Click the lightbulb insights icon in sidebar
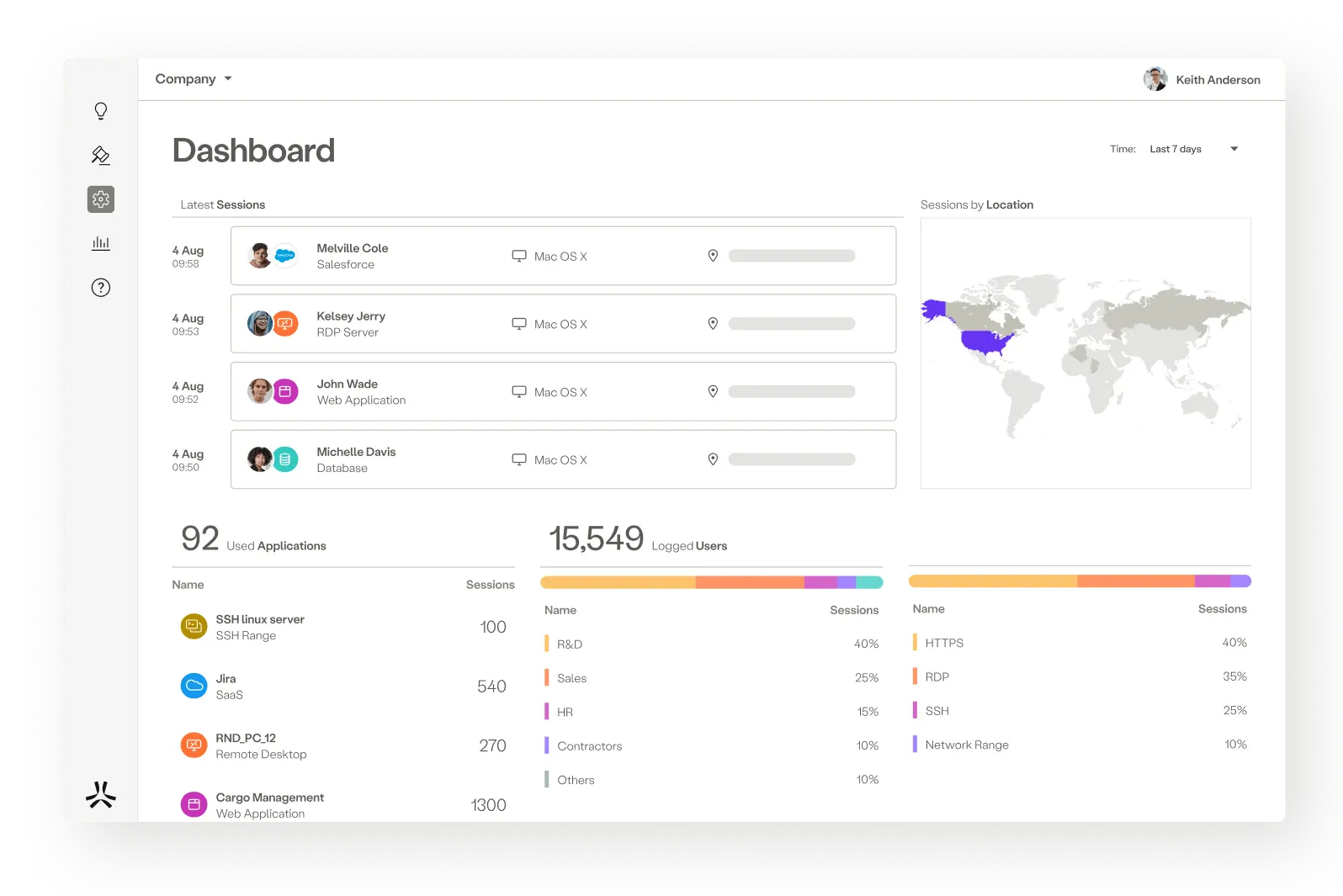 (101, 111)
